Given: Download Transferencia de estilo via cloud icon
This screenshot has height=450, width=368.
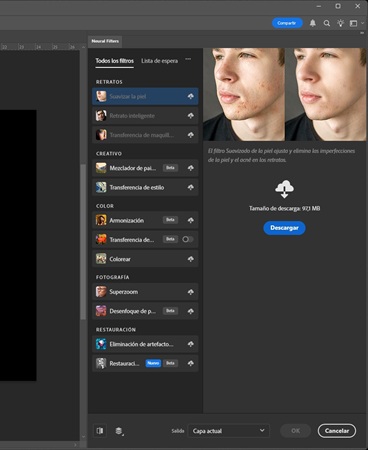Looking at the screenshot, I should 190,187.
